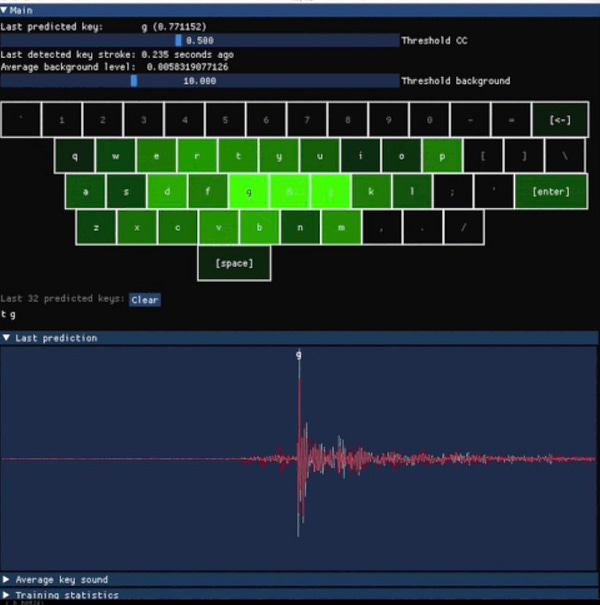This screenshot has height=605, width=600.
Task: Choose the j key
Action: click(x=331, y=191)
